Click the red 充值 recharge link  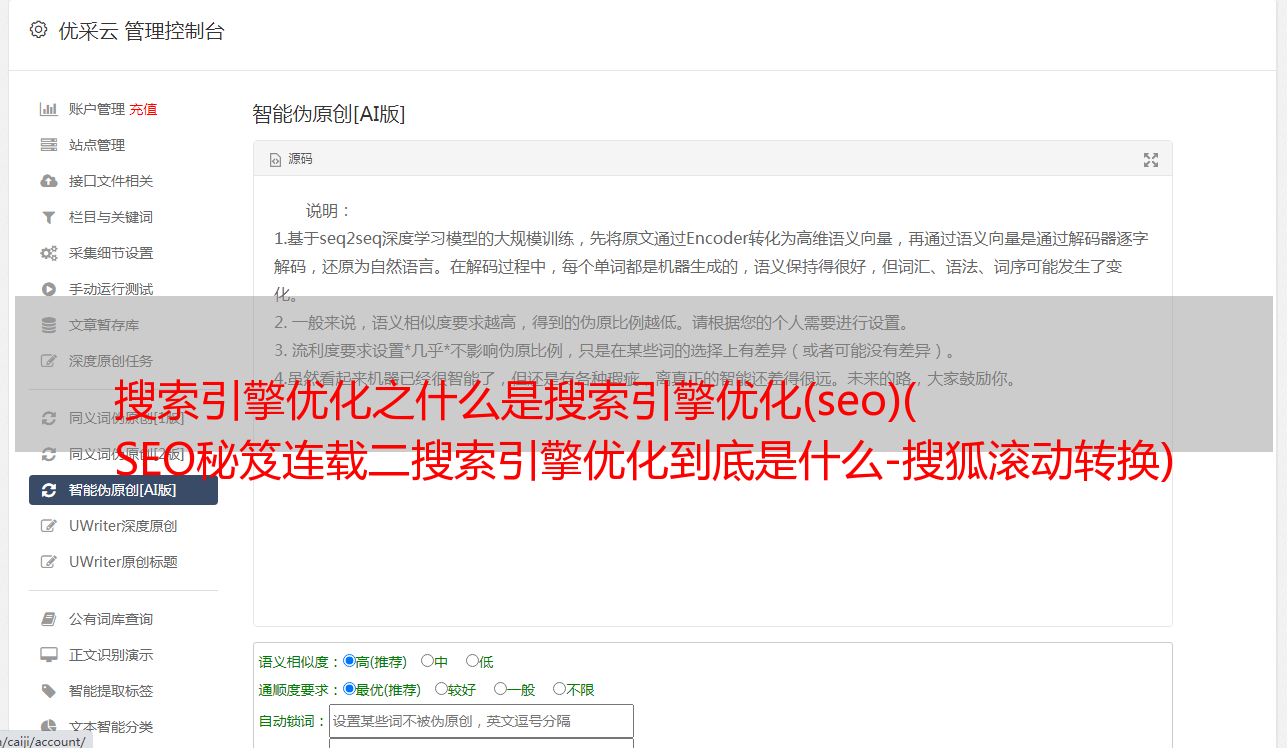pyautogui.click(x=143, y=109)
